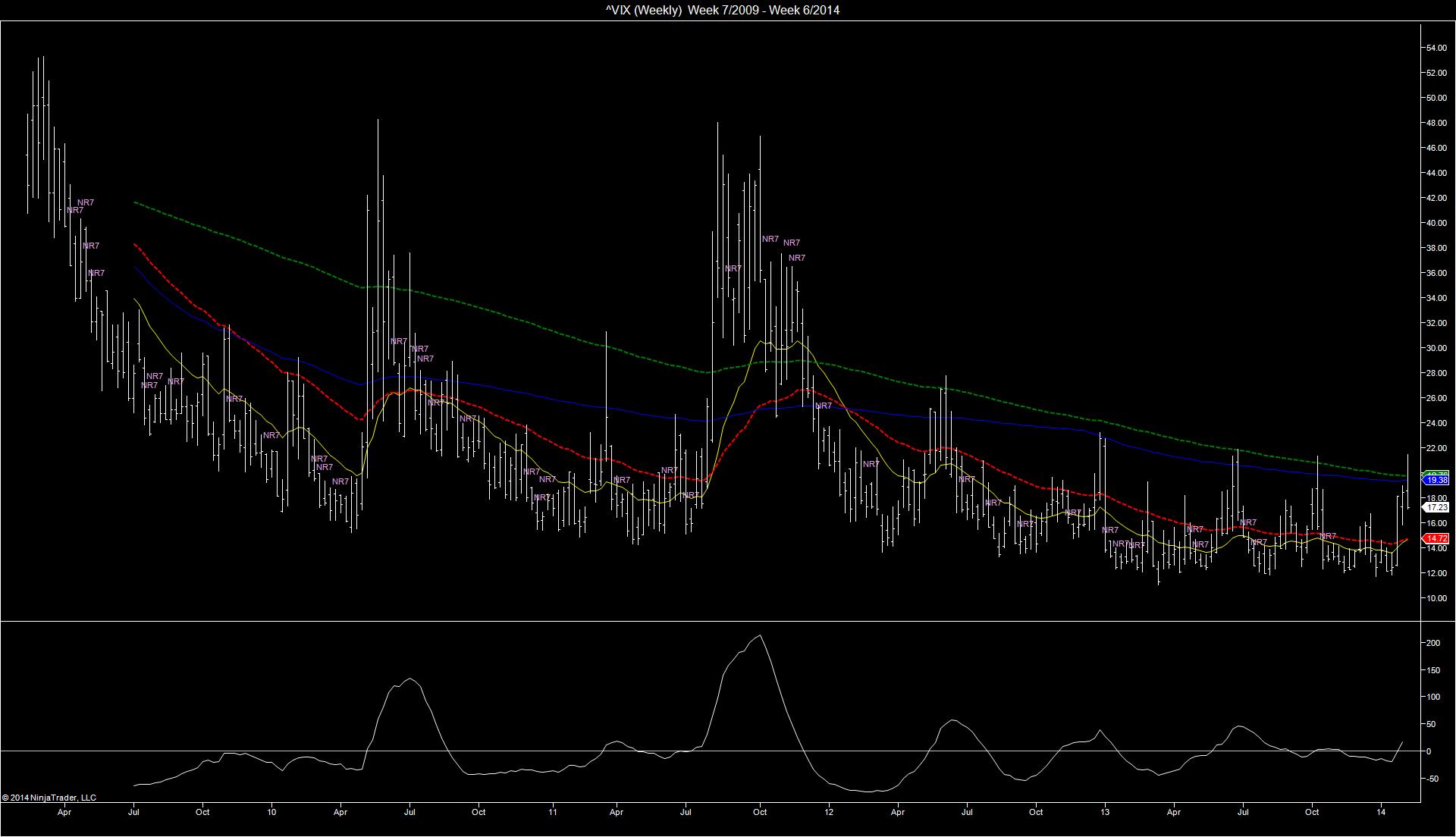1456x837 pixels.
Task: Select the 42.00 price axis label
Action: (x=1436, y=198)
